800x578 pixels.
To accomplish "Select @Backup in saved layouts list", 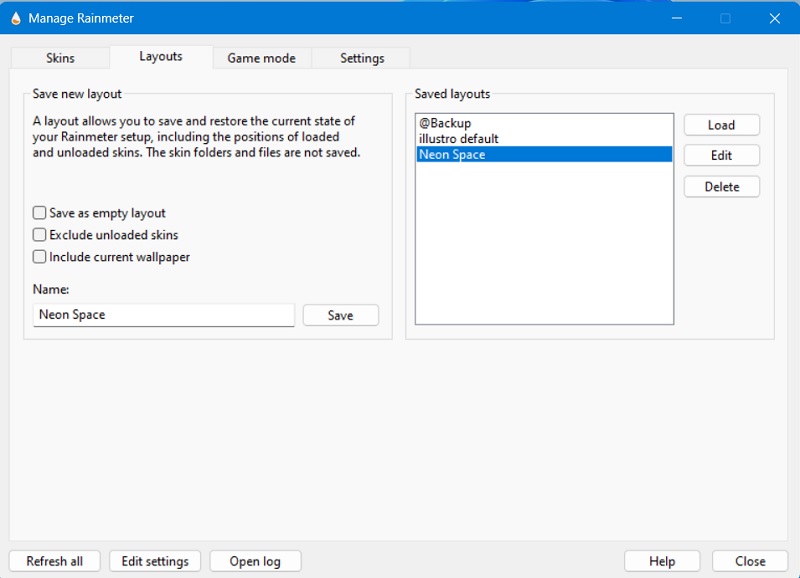I will click(x=445, y=123).
